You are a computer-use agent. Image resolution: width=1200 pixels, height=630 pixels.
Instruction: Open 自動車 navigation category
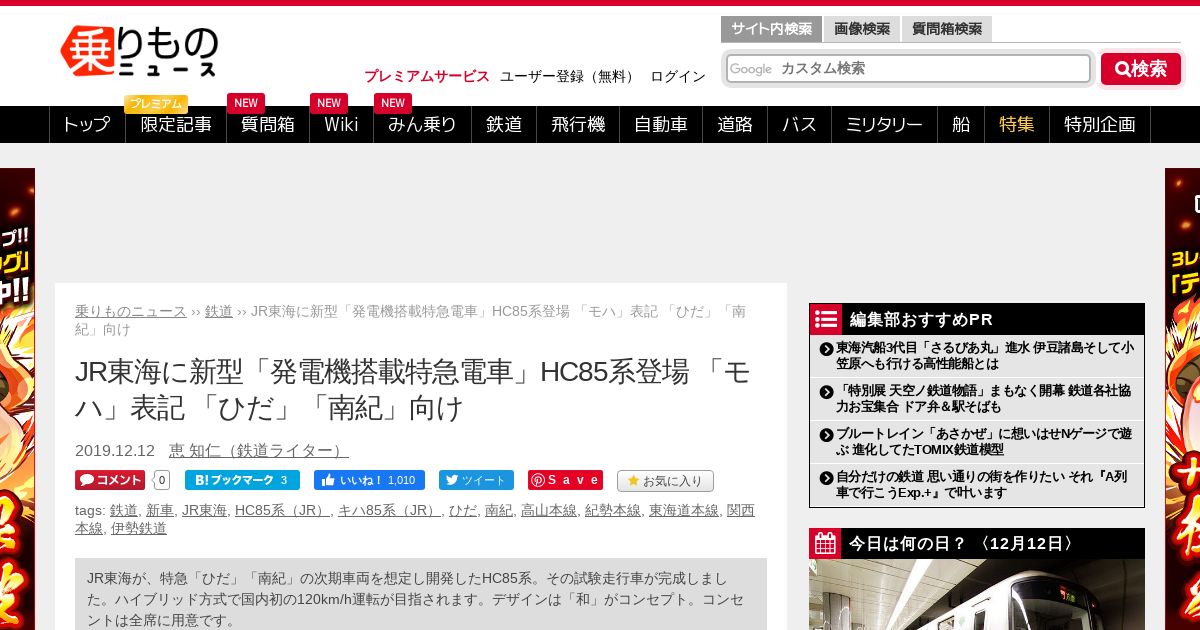[x=660, y=124]
